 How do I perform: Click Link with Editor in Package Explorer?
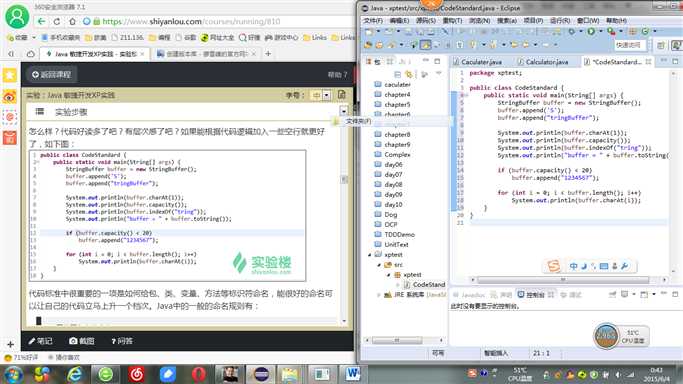[x=409, y=74]
